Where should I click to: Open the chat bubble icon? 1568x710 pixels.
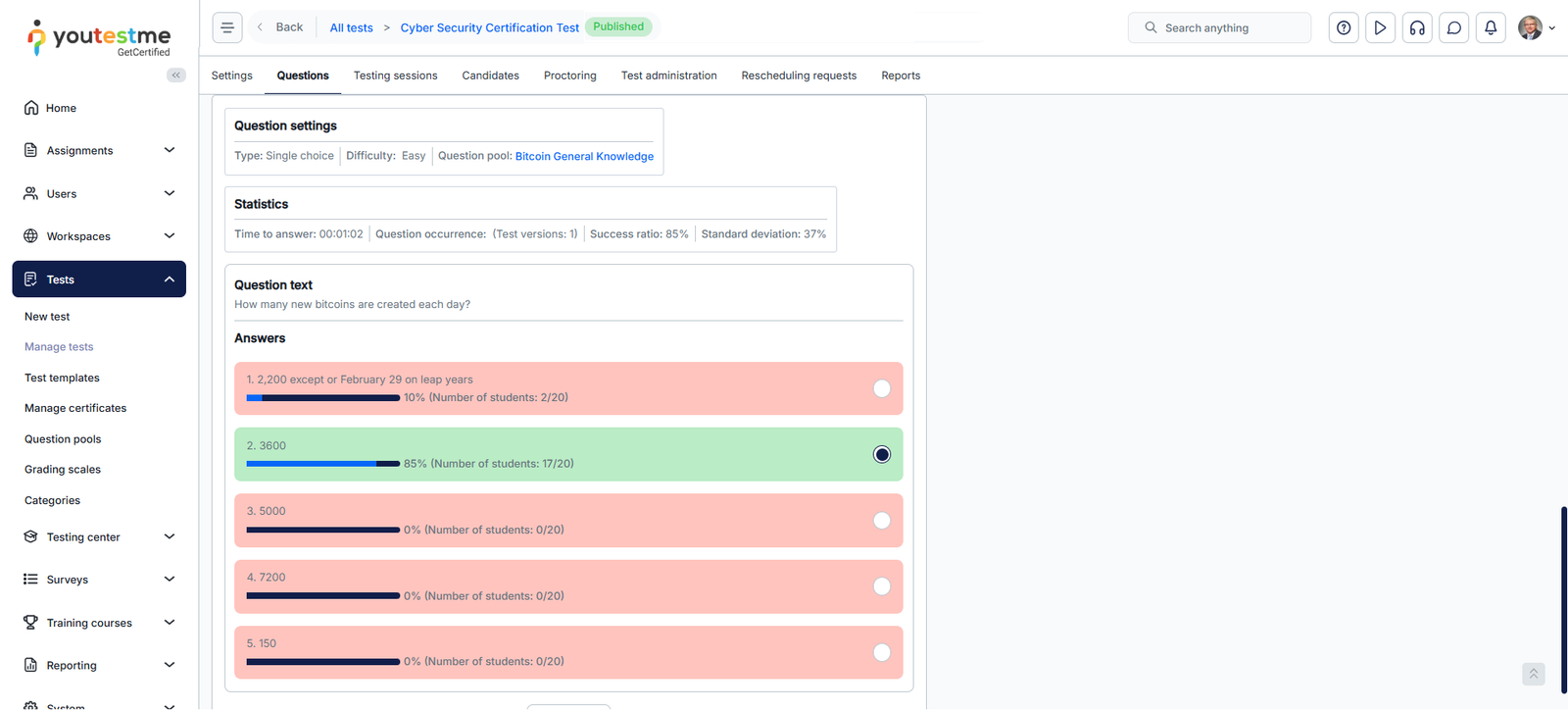point(1454,27)
